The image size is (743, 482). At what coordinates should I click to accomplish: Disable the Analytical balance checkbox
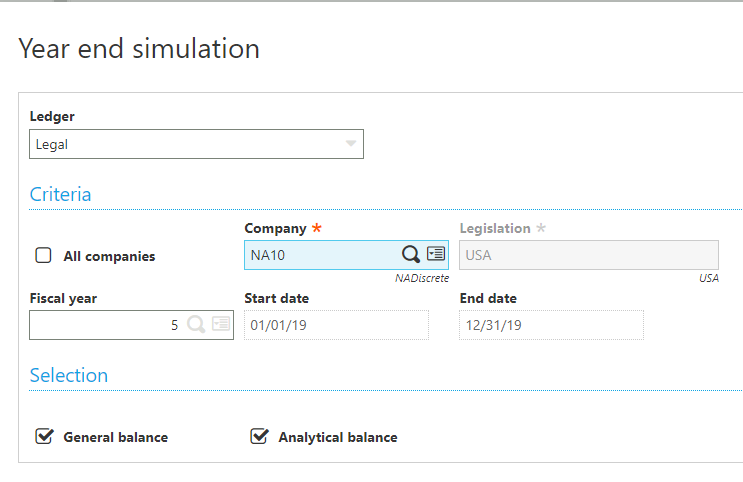(x=259, y=436)
